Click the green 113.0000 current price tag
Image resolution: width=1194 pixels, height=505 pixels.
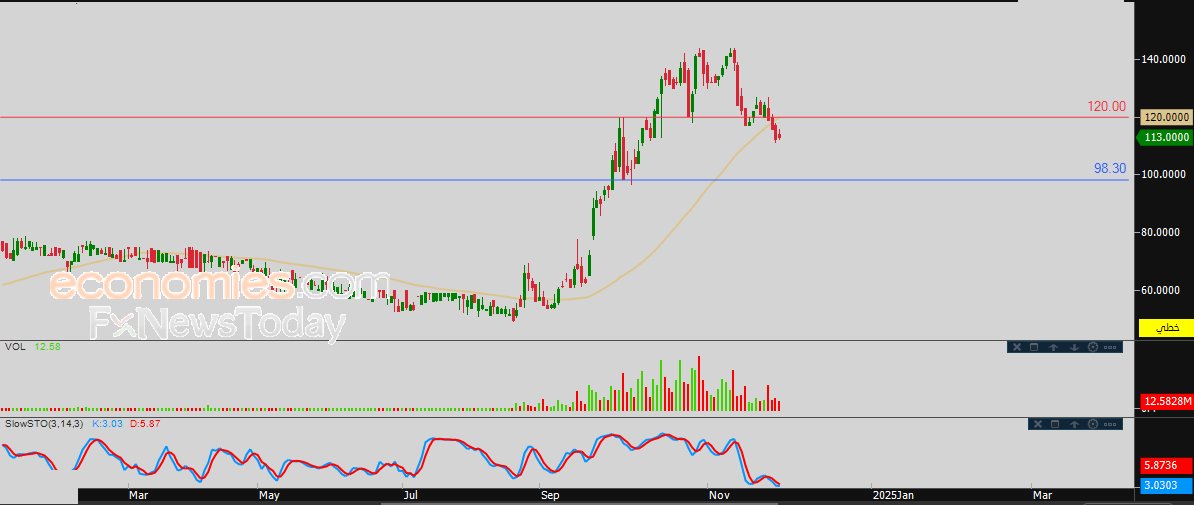(x=1165, y=137)
